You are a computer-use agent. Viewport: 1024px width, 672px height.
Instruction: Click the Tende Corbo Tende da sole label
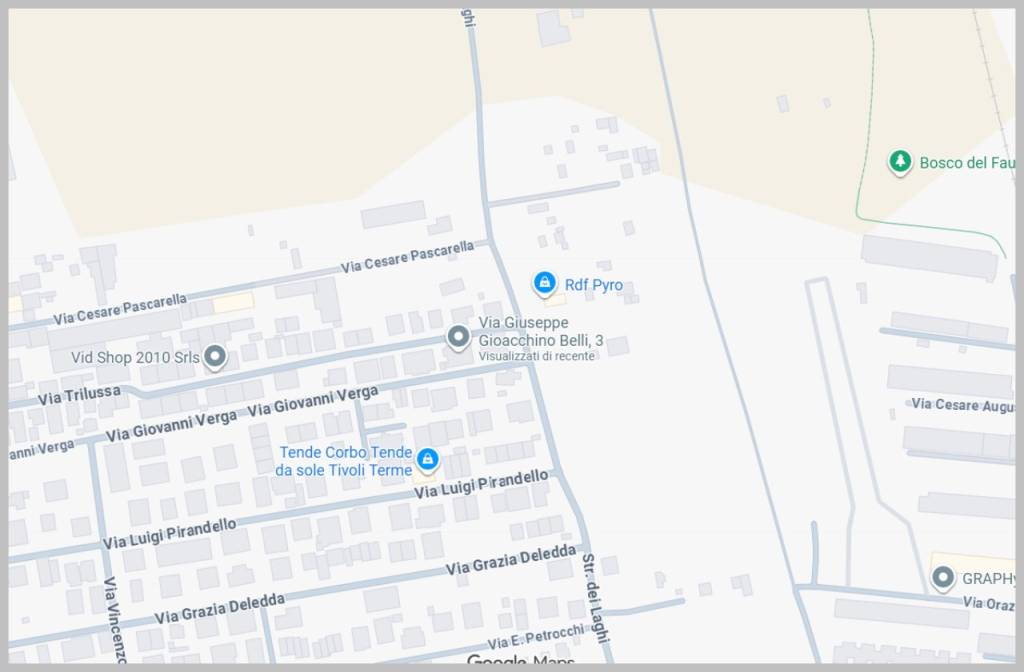coord(344,461)
